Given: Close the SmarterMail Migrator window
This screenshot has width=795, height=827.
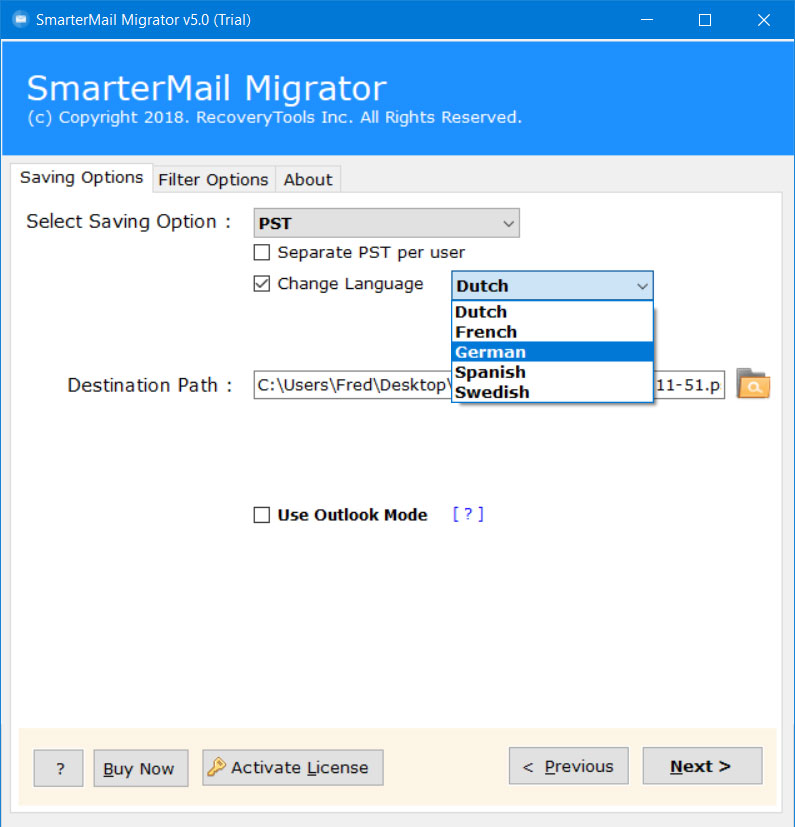Looking at the screenshot, I should tap(763, 20).
